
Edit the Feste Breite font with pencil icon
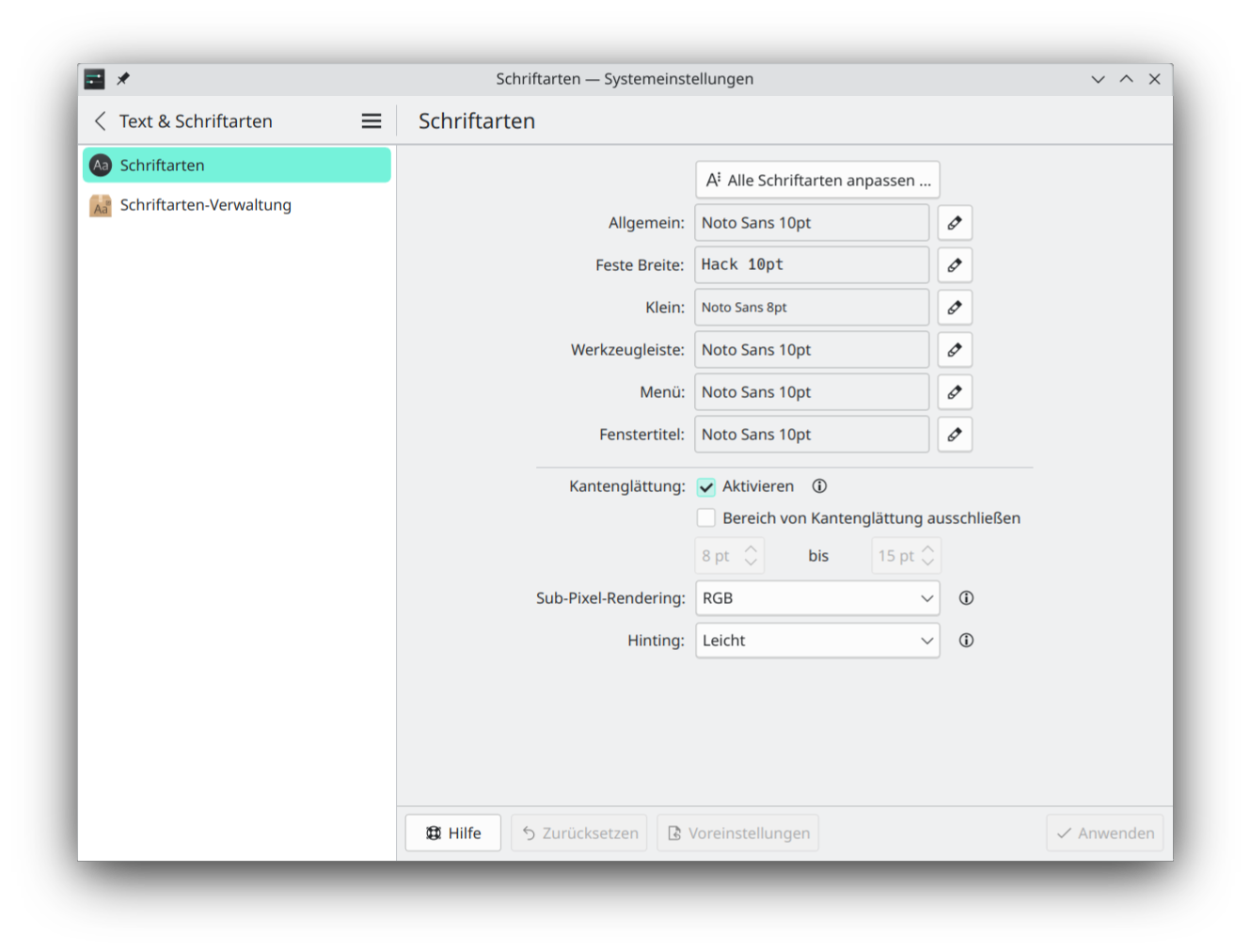tap(955, 265)
